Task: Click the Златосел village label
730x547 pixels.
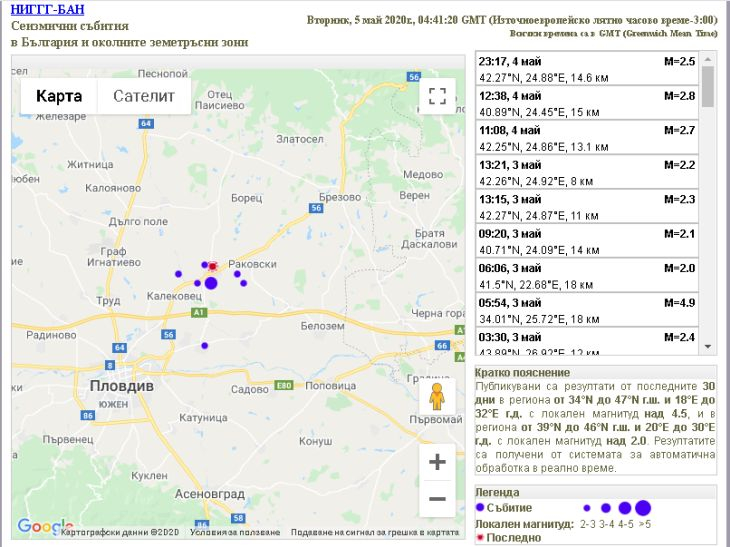Action: [300, 139]
